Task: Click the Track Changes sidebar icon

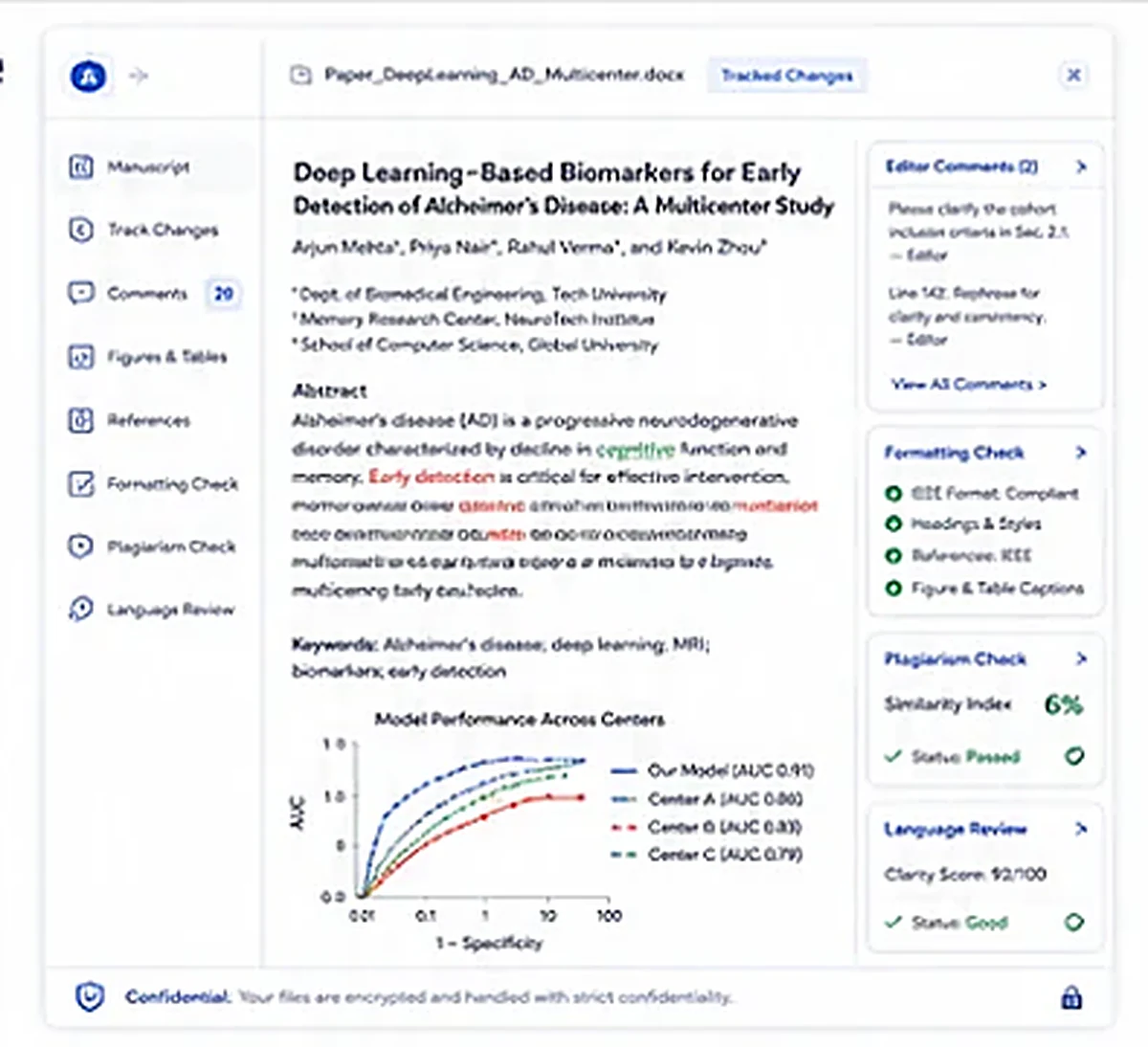Action: [81, 230]
